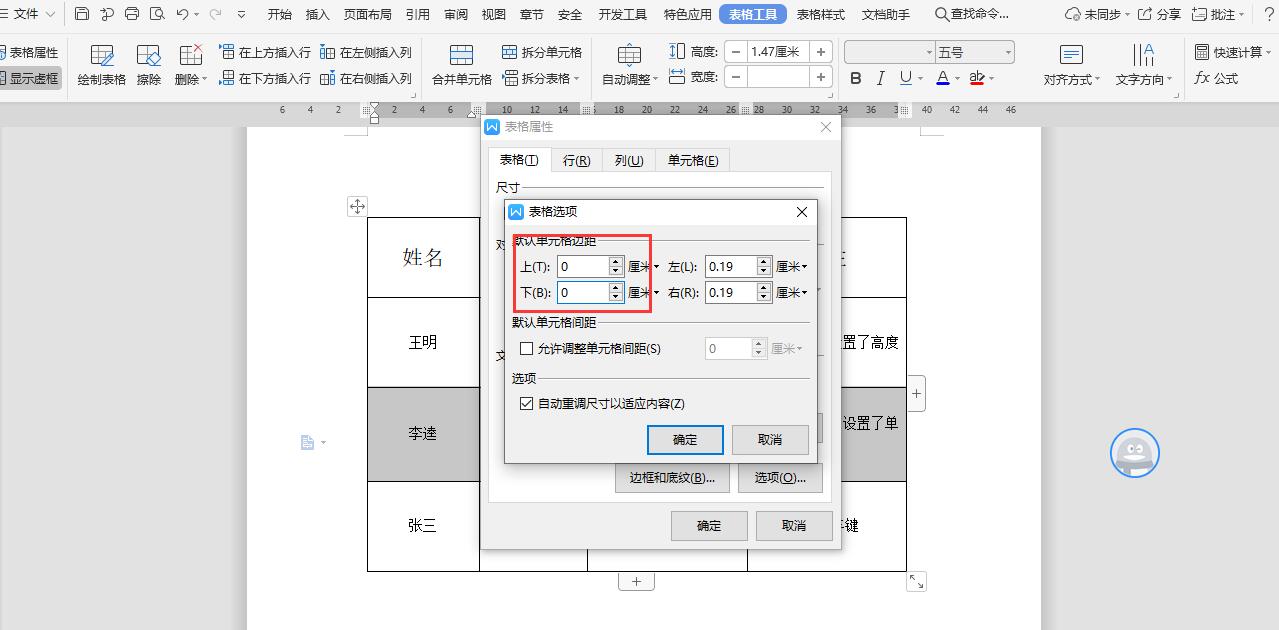
Task: Click the floating assistant robot icon
Action: click(x=1135, y=453)
